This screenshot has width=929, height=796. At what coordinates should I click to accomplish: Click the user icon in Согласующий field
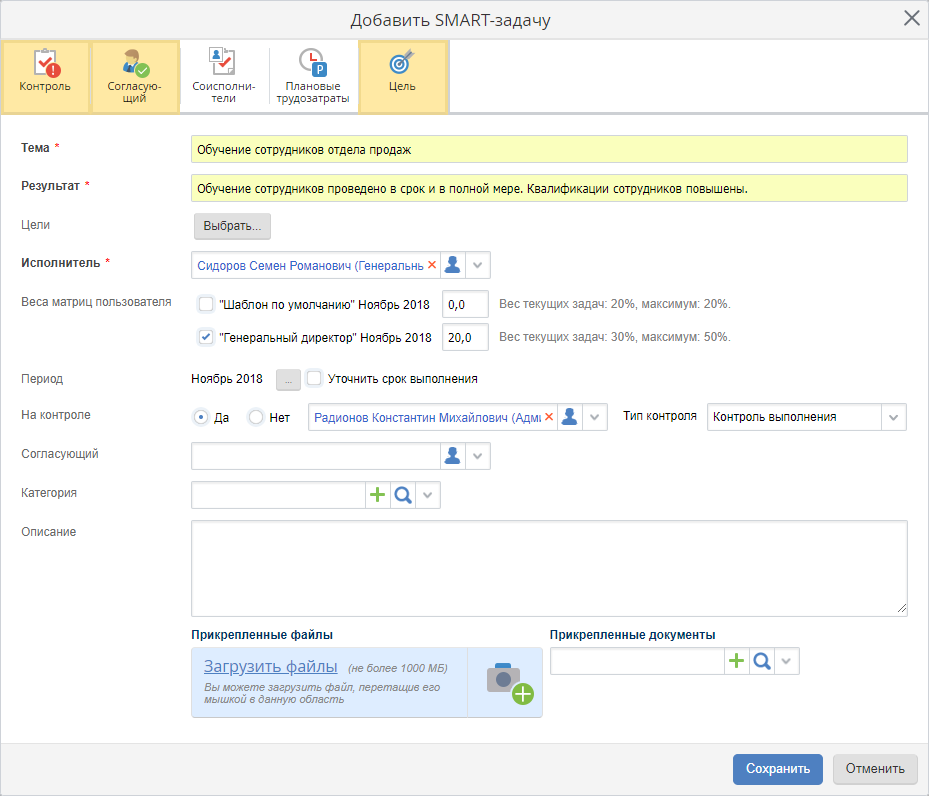click(453, 456)
